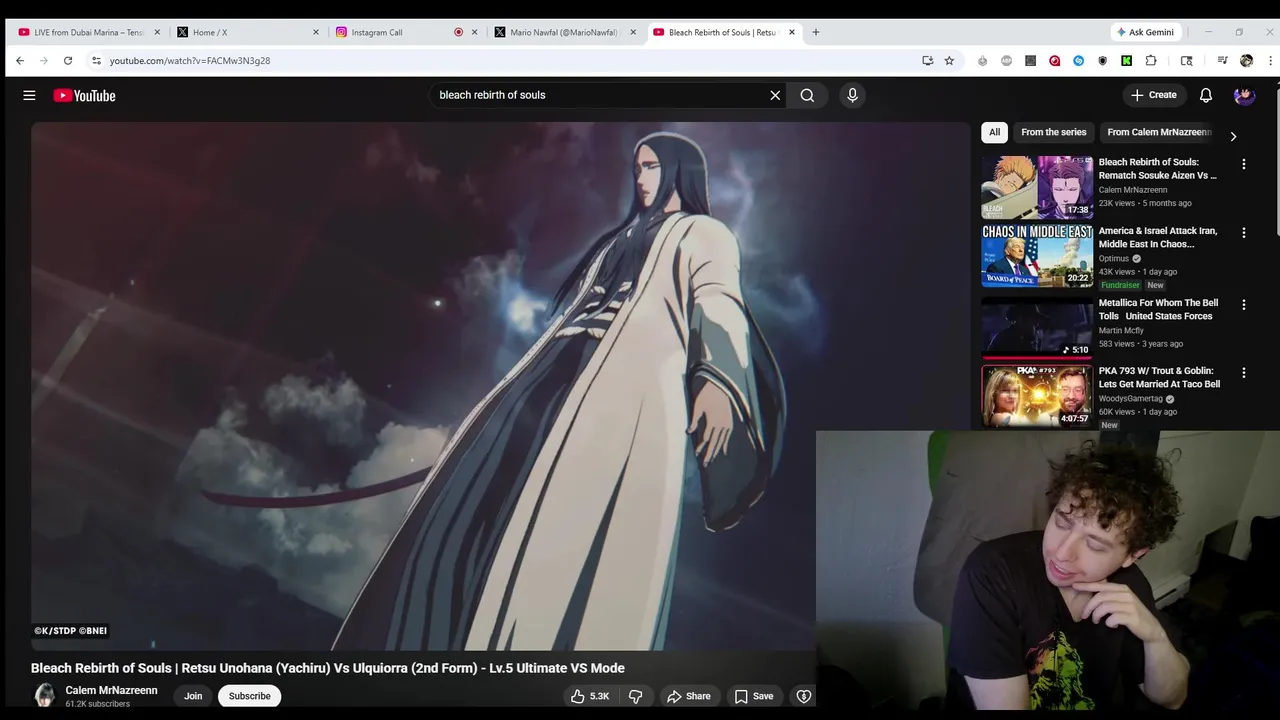The image size is (1280, 720).
Task: Select From Calem MrNazreenn chip
Action: click(x=1159, y=132)
